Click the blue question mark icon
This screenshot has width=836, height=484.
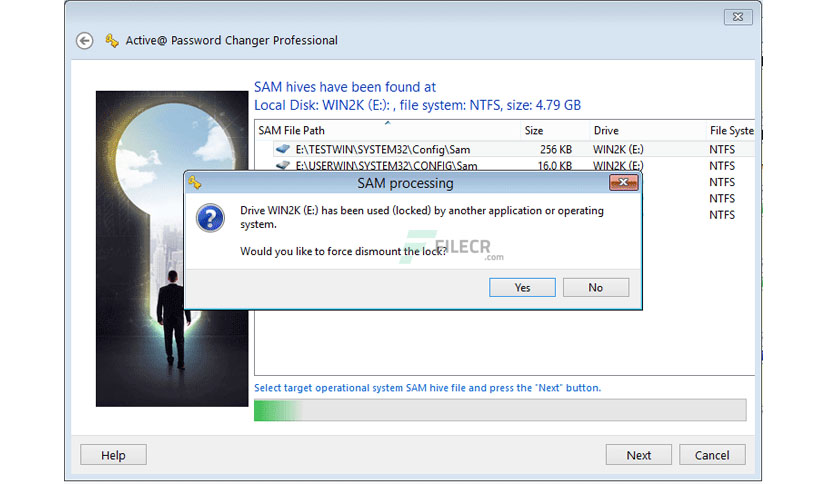(210, 218)
